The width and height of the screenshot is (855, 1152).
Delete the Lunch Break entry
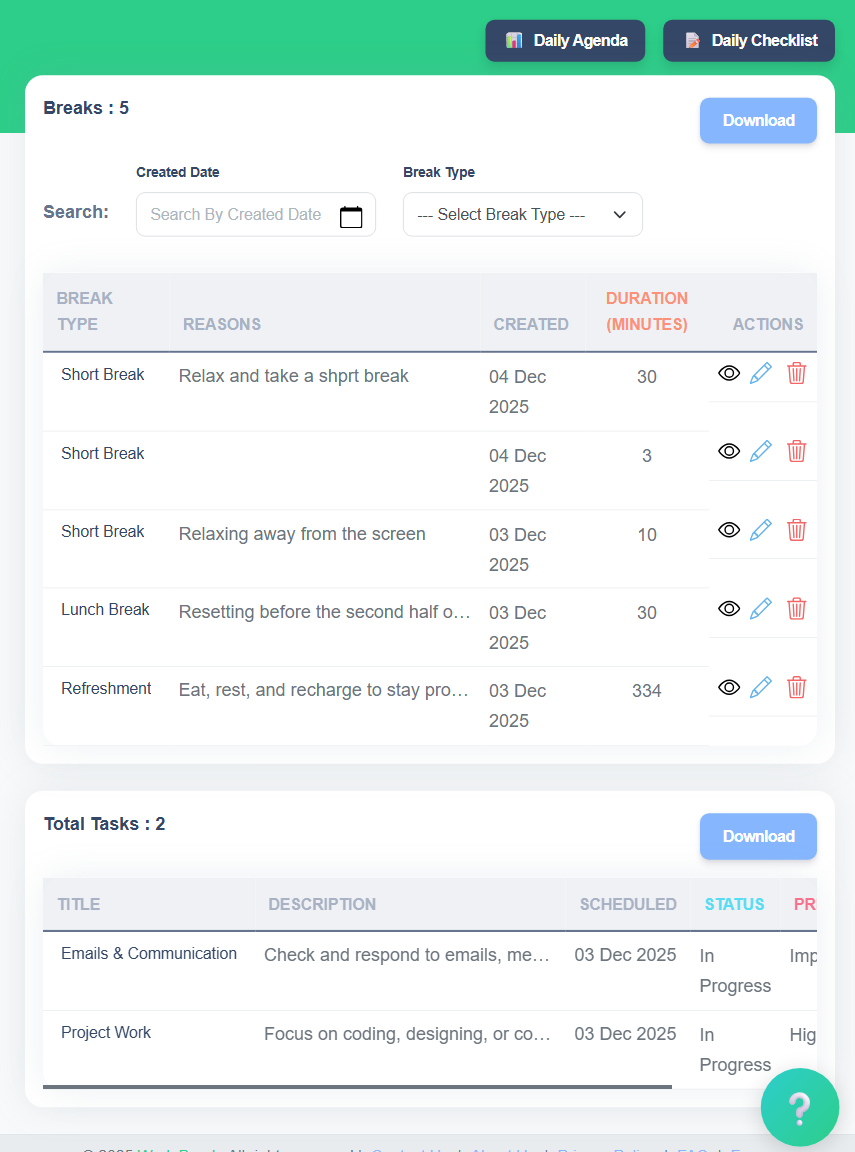(796, 608)
